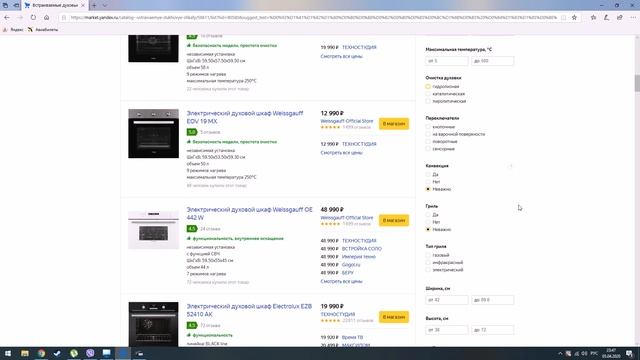Click the page vertical scrollbar thumb
Viewport: 640px width, 360px height.
pos(637,84)
